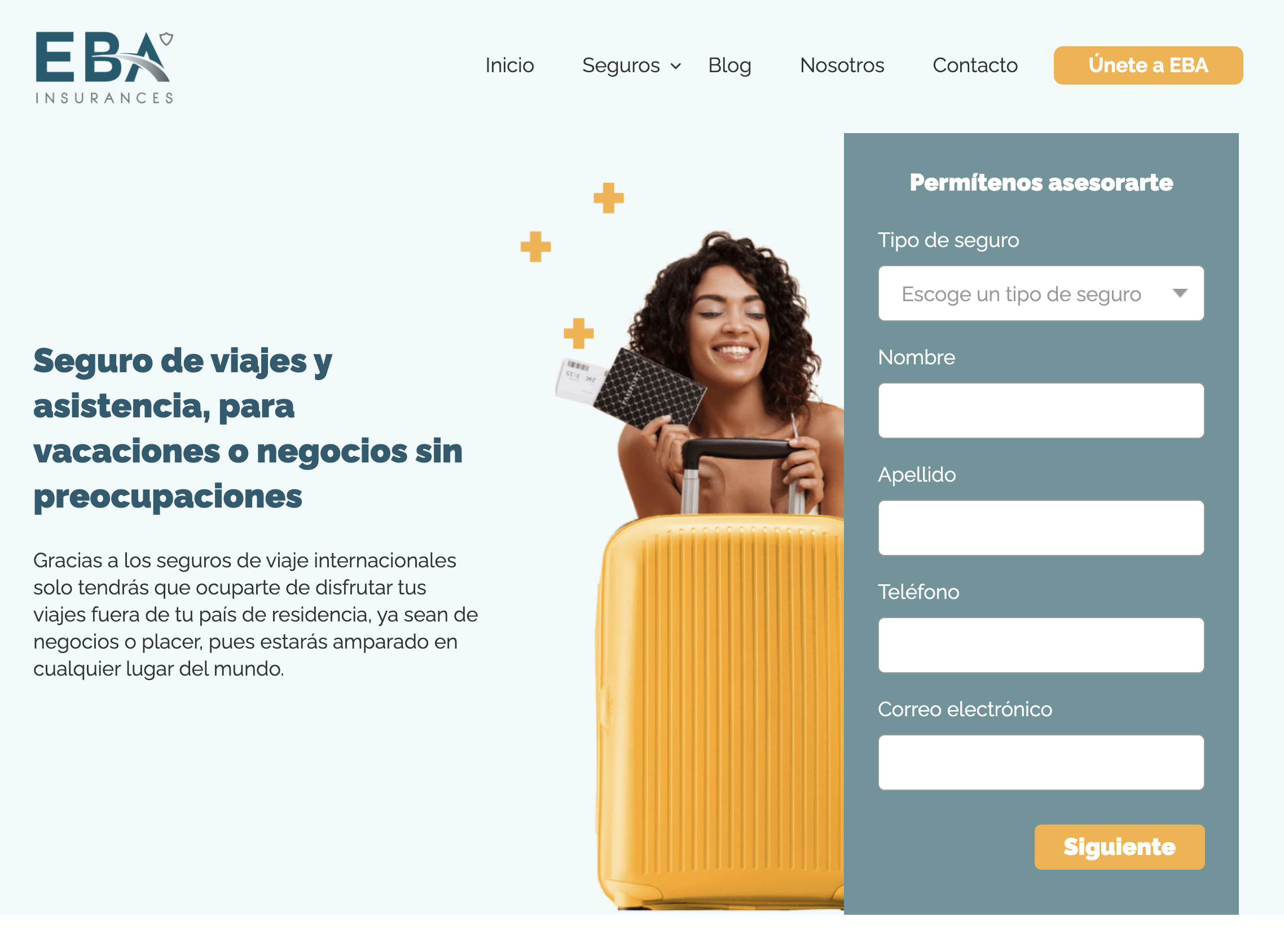
Task: Click the passport in the woman's hand
Action: (649, 390)
